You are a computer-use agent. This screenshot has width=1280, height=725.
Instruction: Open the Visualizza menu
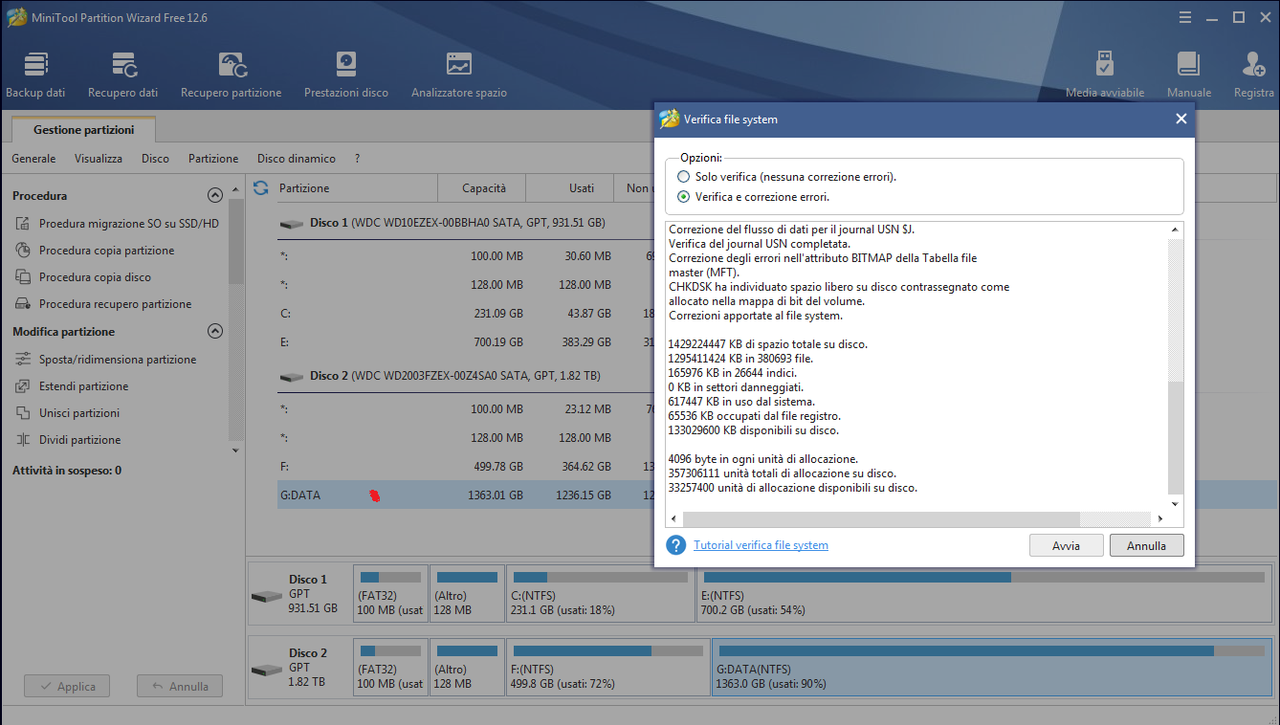click(x=98, y=159)
